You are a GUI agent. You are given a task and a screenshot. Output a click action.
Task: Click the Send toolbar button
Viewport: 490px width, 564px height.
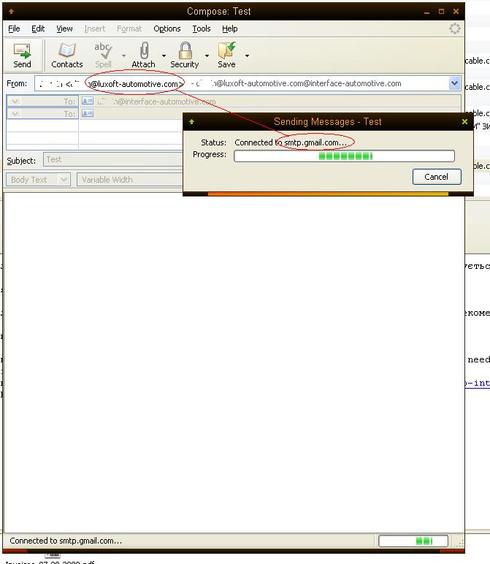pos(22,56)
